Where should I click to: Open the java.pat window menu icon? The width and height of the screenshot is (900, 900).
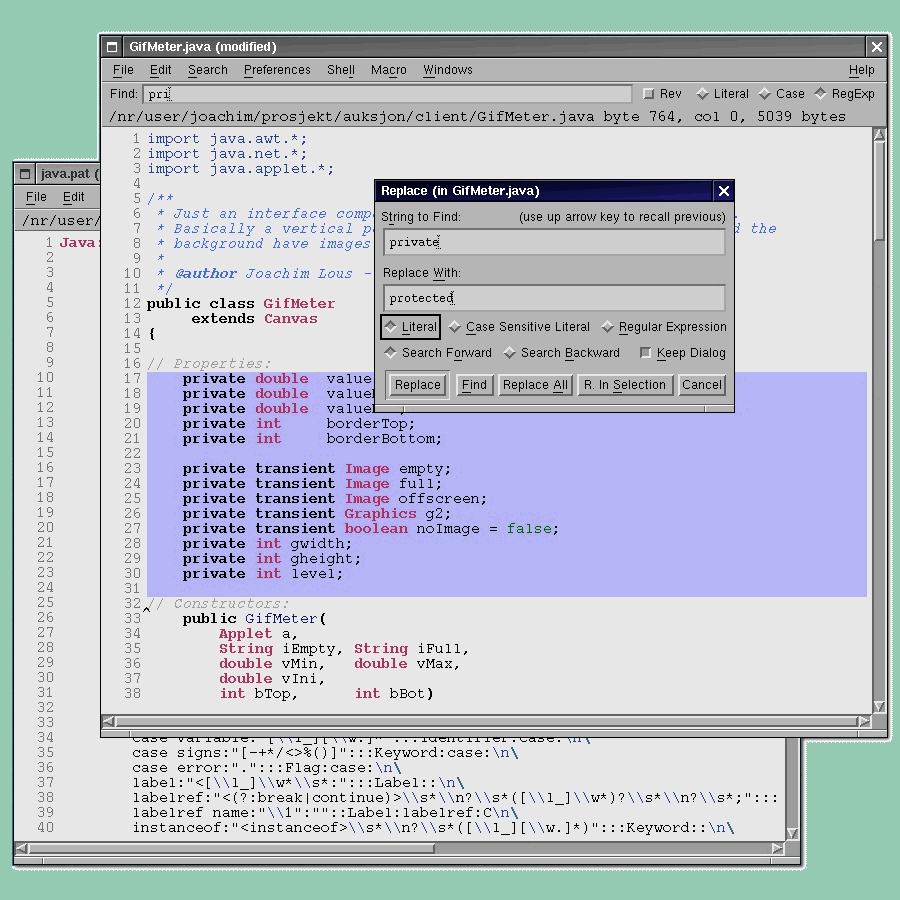coord(24,174)
